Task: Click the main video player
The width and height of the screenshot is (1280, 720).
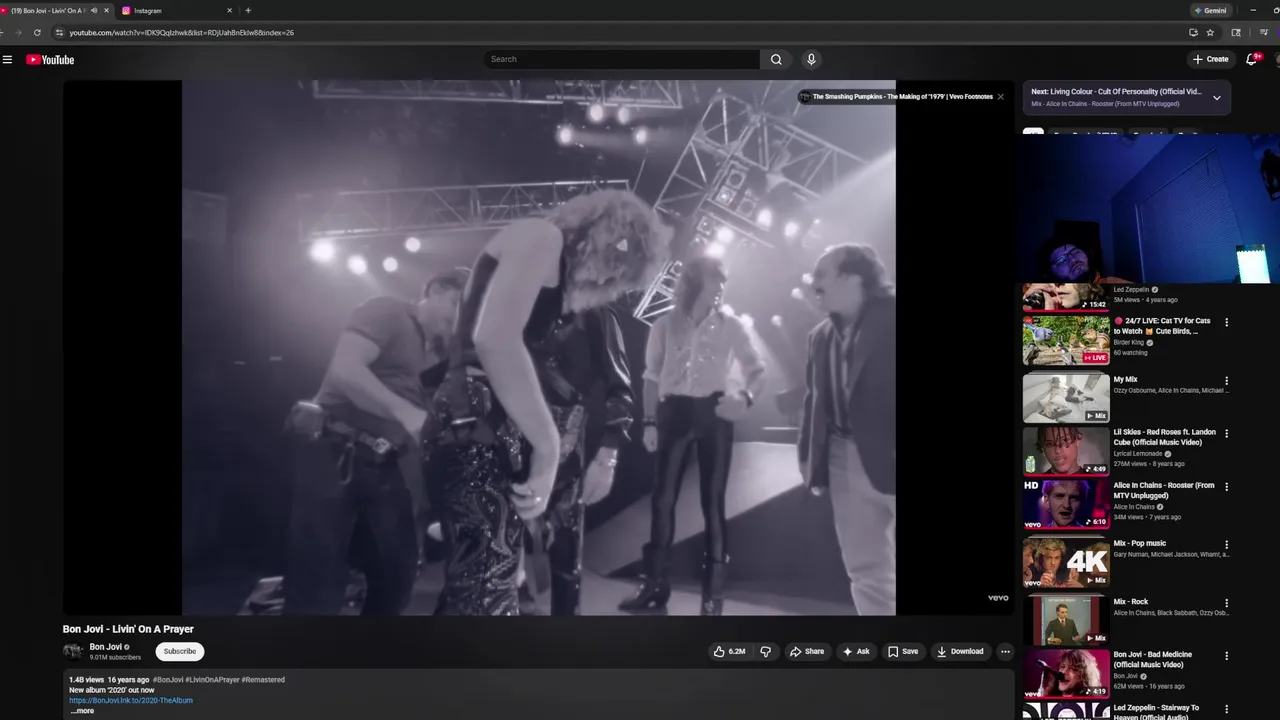Action: pos(538,347)
